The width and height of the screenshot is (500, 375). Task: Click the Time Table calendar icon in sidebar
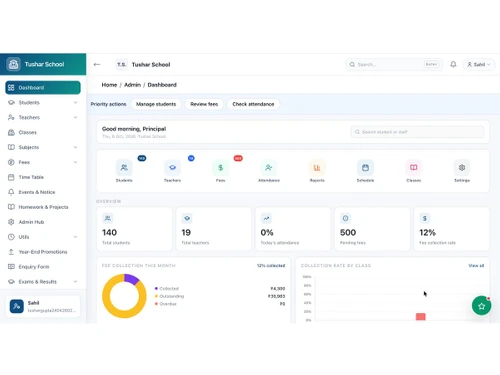pyautogui.click(x=11, y=177)
